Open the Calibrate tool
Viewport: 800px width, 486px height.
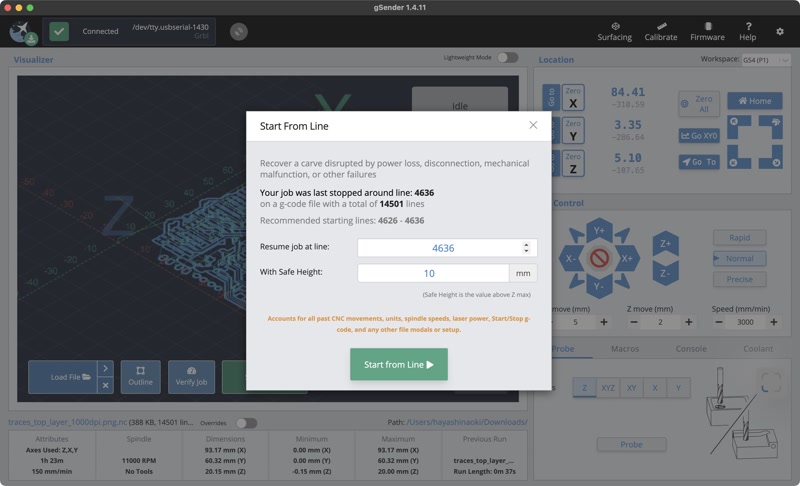[661, 32]
